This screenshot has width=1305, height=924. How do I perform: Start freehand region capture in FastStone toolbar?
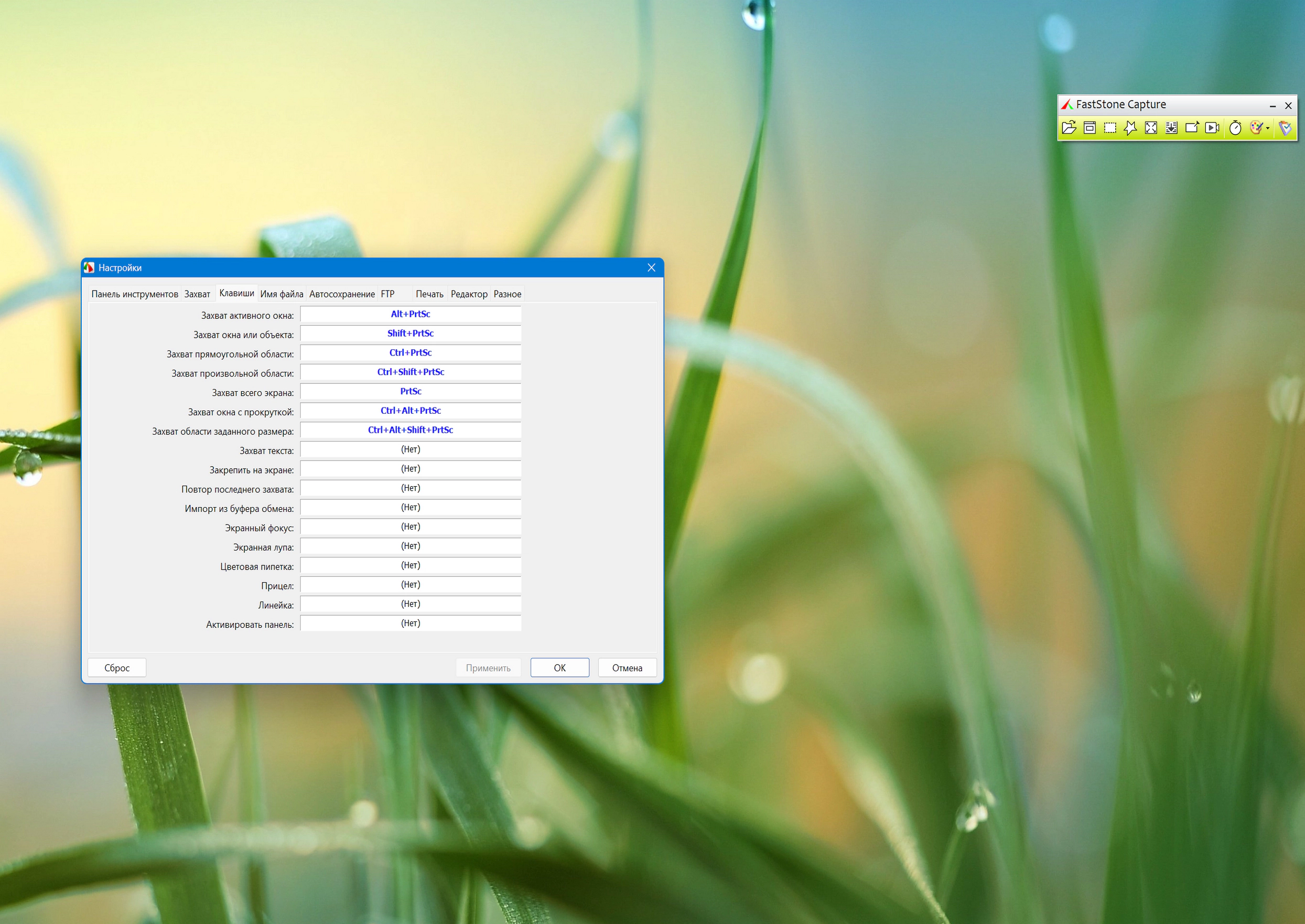tap(1130, 127)
